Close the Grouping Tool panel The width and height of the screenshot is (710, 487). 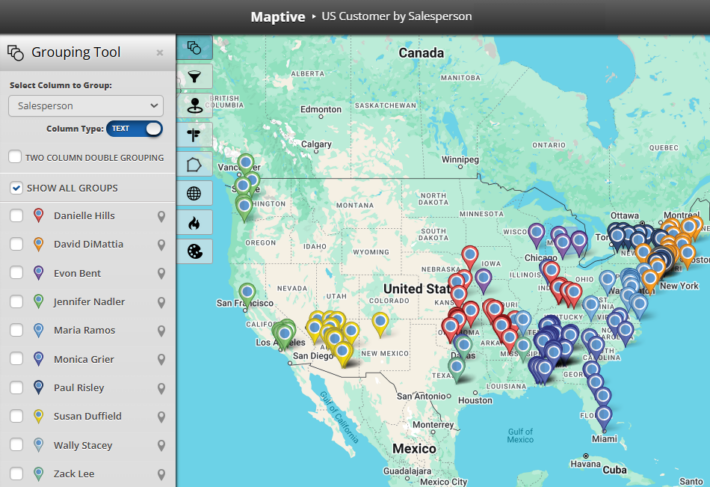pyautogui.click(x=160, y=53)
